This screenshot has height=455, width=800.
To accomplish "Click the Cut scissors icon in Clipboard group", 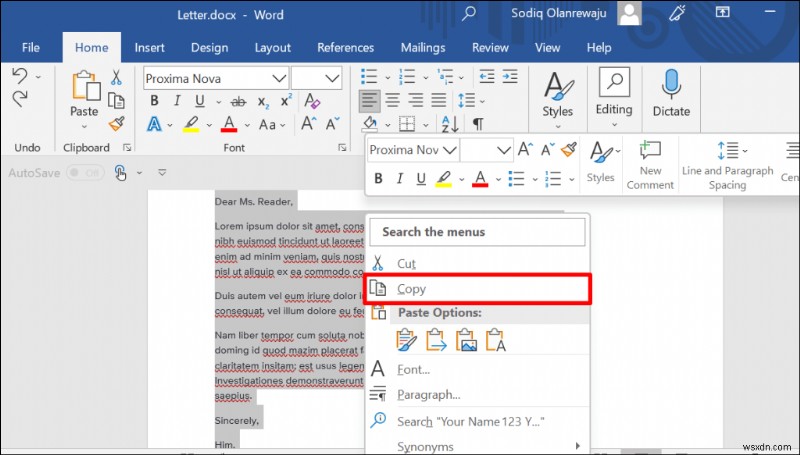I will (116, 78).
